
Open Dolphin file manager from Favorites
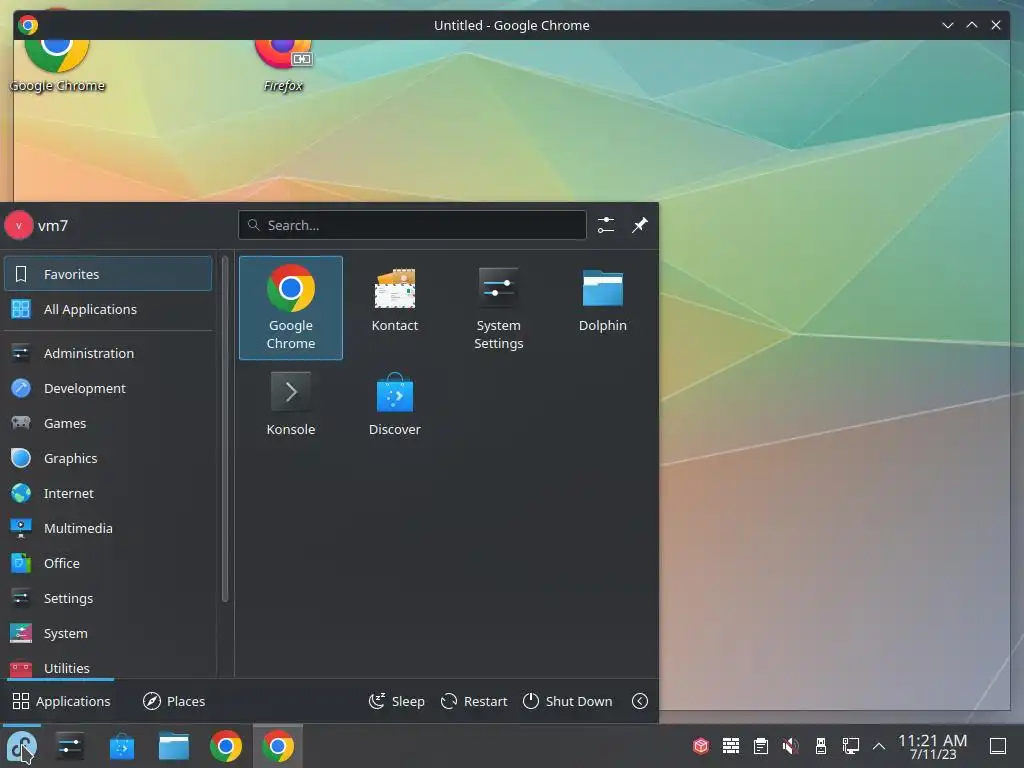[x=602, y=301]
